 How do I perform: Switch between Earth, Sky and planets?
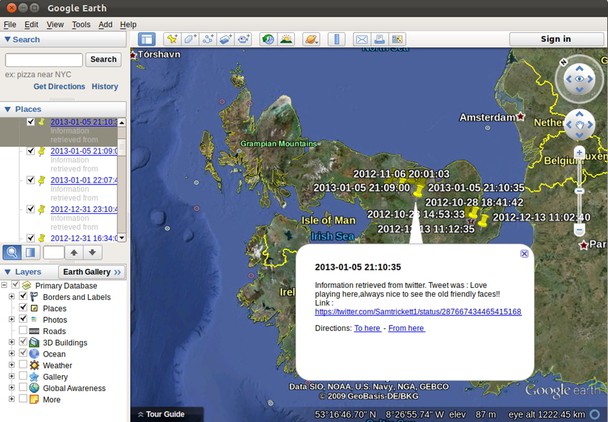pyautogui.click(x=311, y=39)
